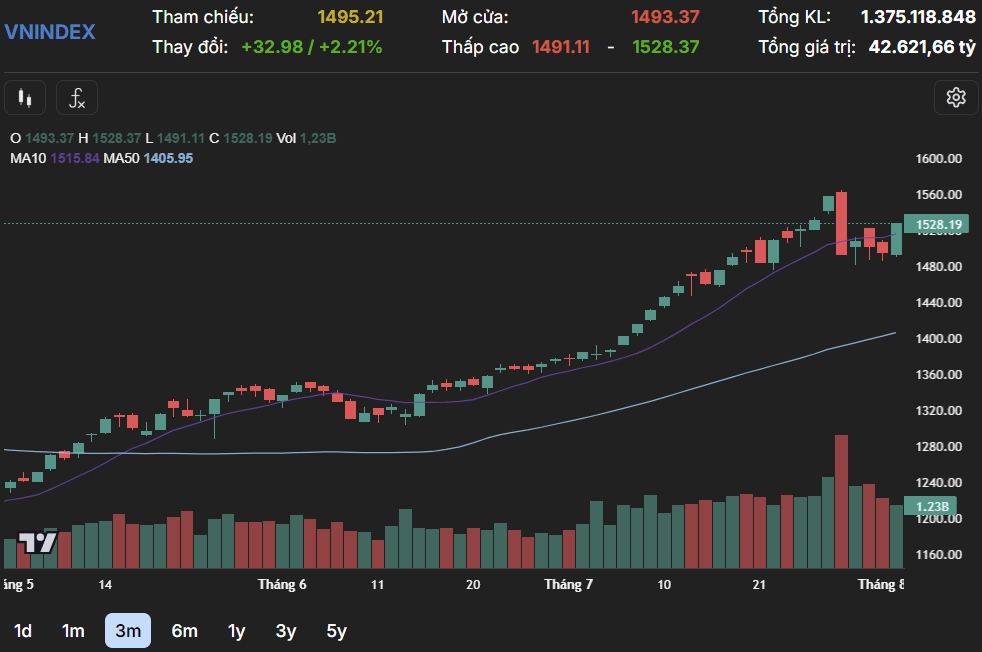982x652 pixels.
Task: Click the TradingView logo on the chart
Action: [x=38, y=542]
